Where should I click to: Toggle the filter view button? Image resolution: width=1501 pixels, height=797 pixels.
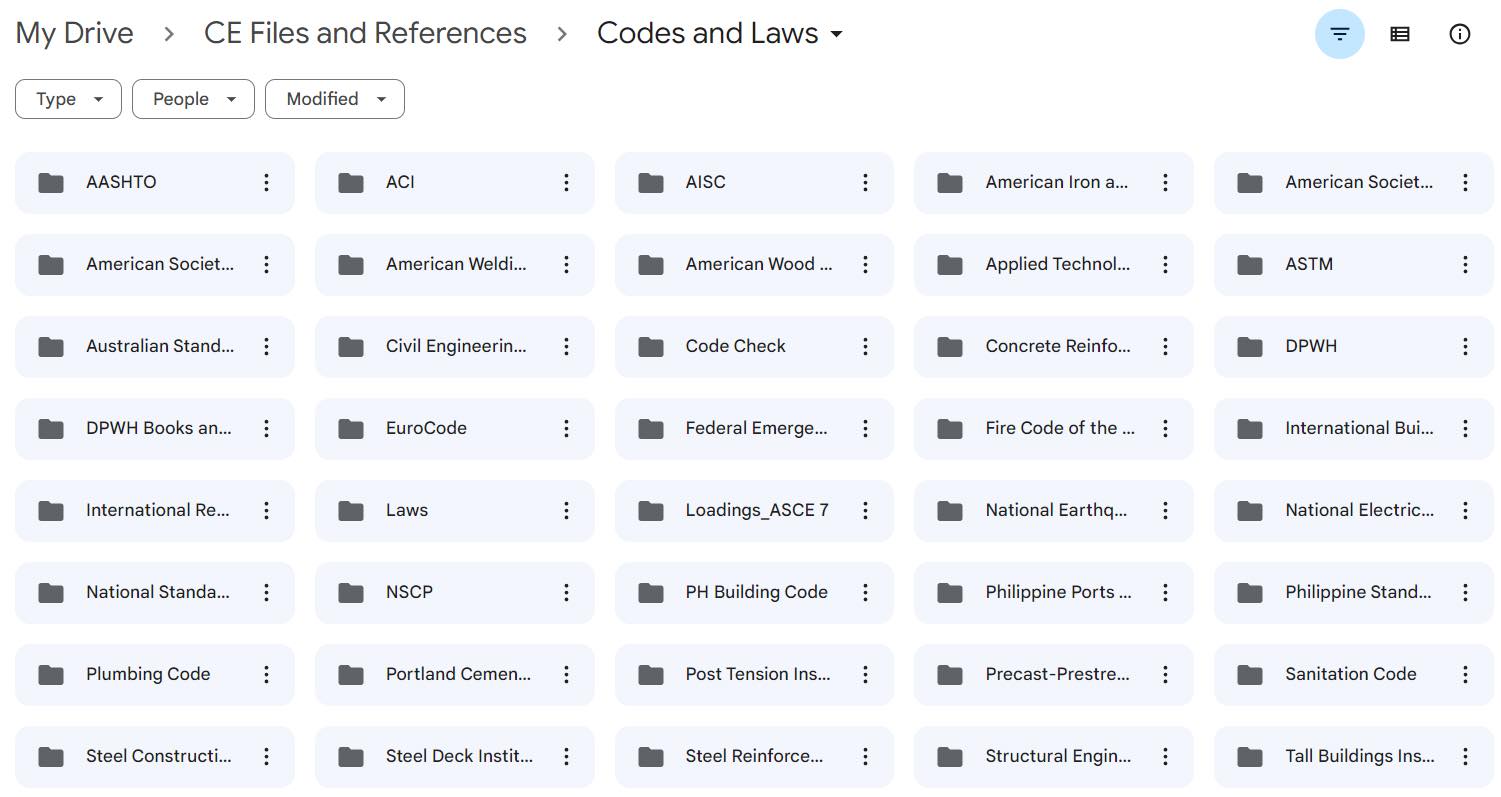[1339, 34]
